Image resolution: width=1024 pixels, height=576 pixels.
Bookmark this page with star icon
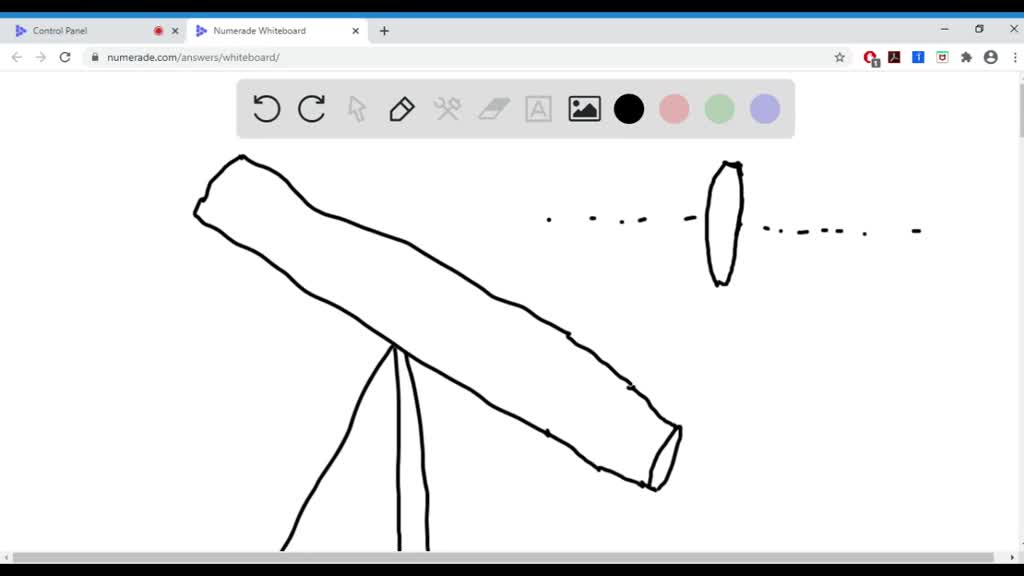point(840,57)
